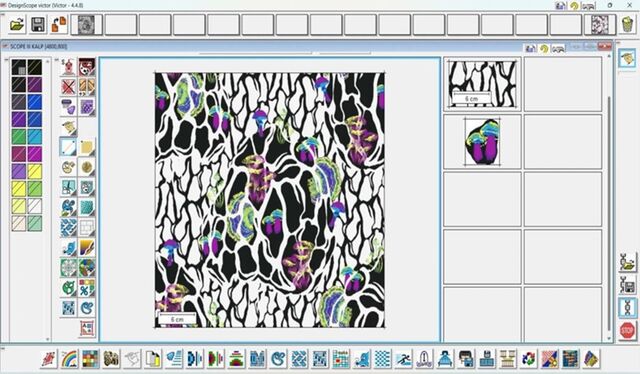The height and width of the screenshot is (374, 640).
Task: Click the colored mosaic grid icon
Action: tap(90, 359)
